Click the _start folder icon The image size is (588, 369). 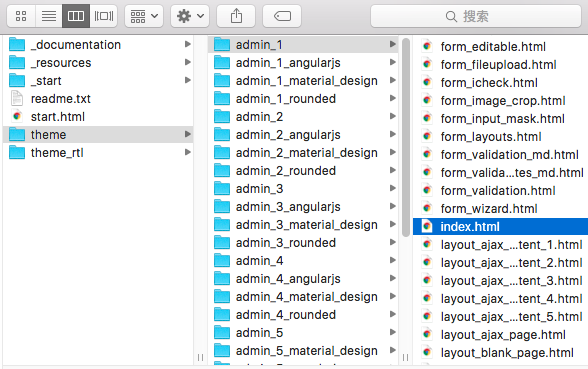tap(17, 80)
